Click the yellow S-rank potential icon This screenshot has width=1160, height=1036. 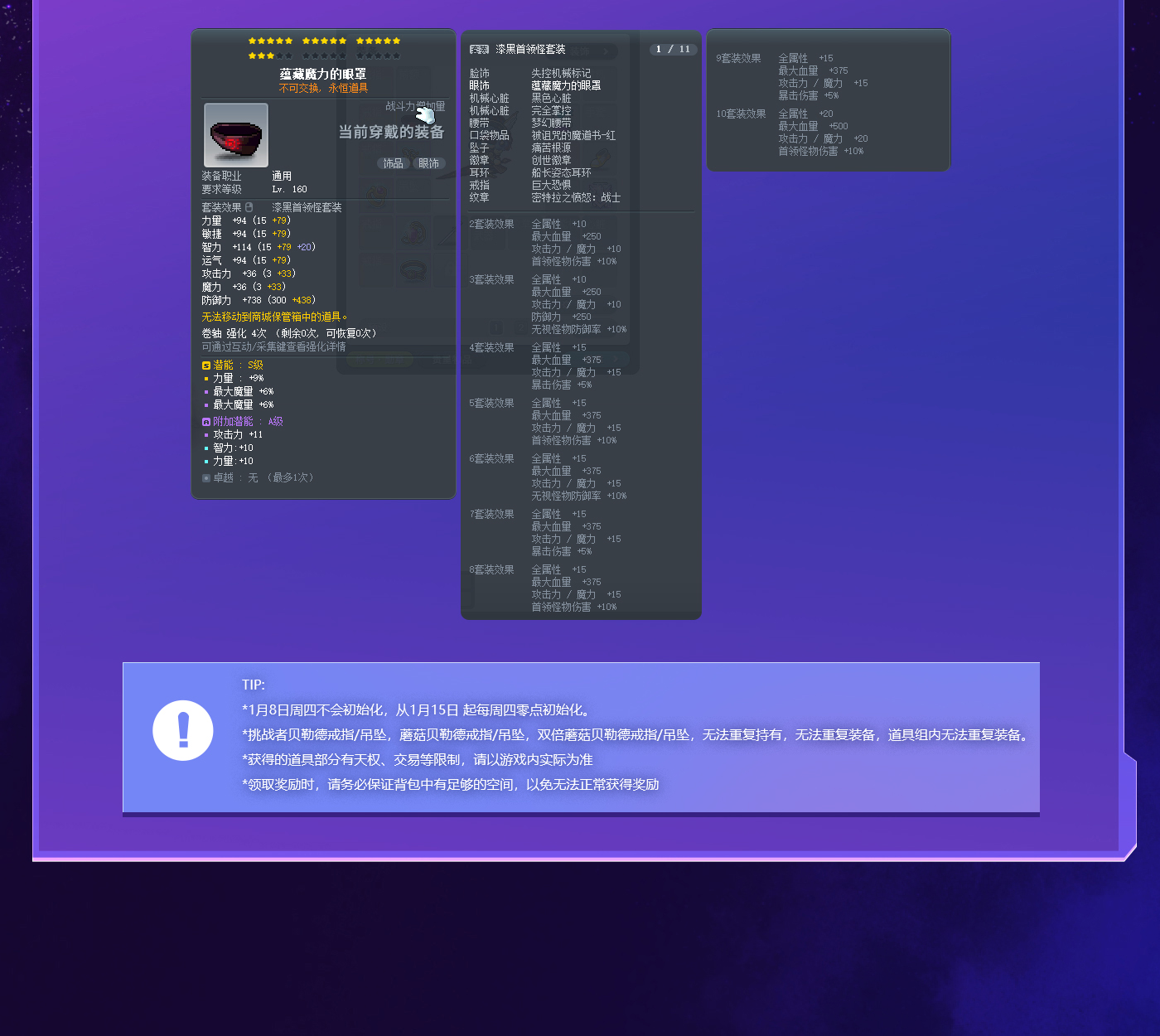click(206, 366)
